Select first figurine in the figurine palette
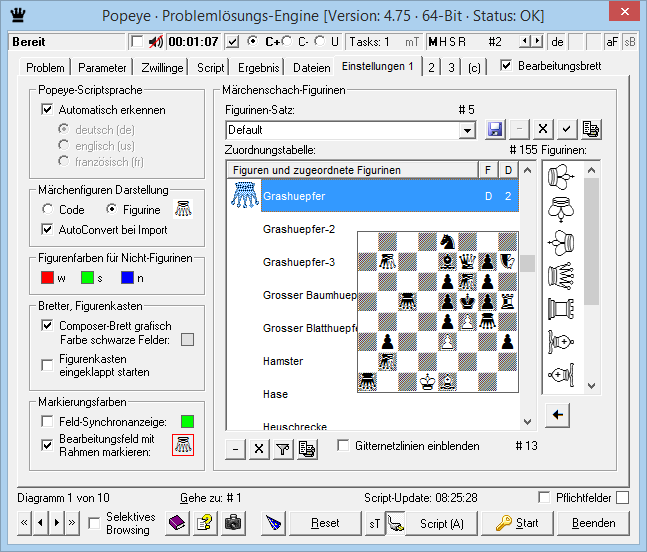The image size is (647, 552). point(561,177)
